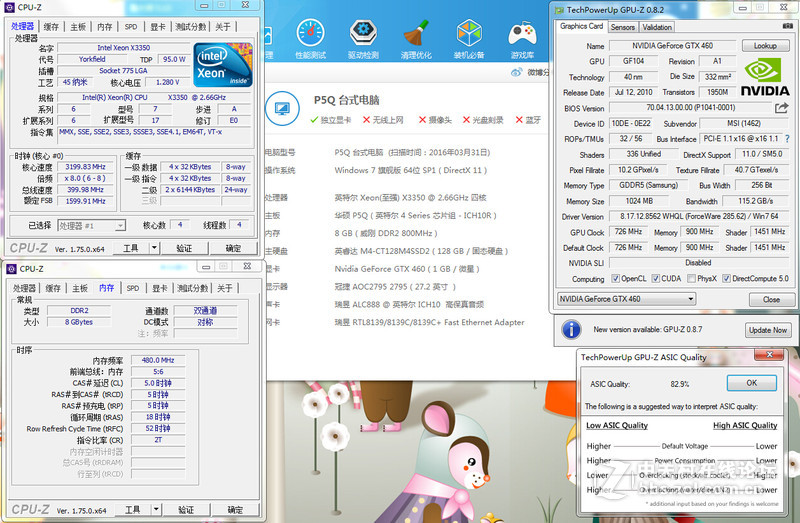
Task: Open 主板 tab in top CPU-Z window
Action: 78,27
